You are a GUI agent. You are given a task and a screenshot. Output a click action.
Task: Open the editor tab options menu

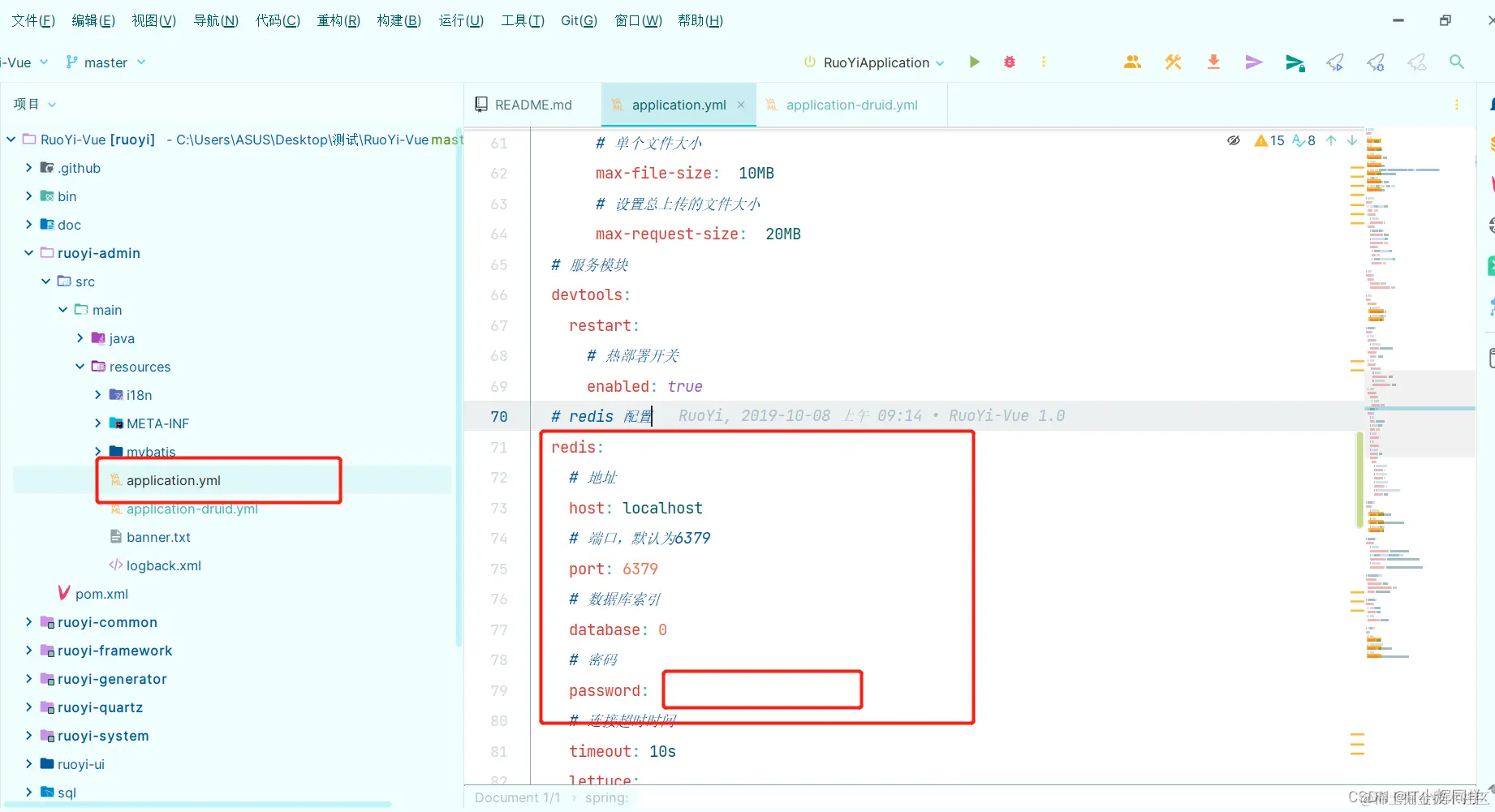pos(1457,105)
